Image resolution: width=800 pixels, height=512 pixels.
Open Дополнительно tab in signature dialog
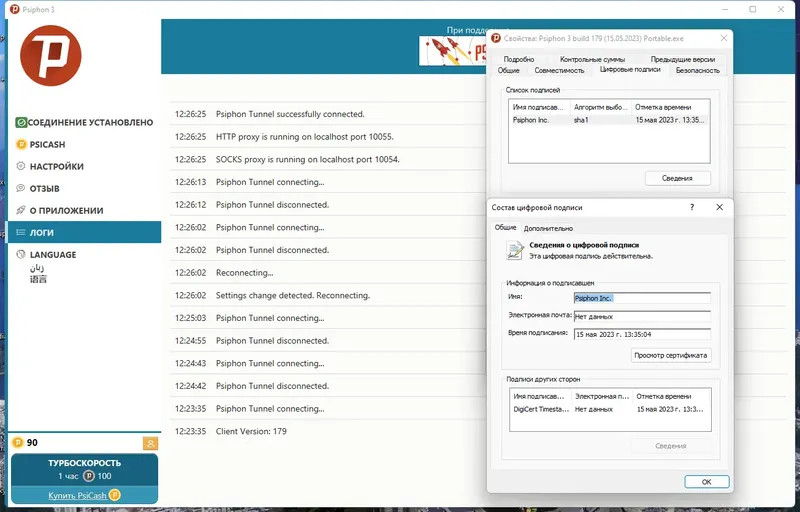548,228
